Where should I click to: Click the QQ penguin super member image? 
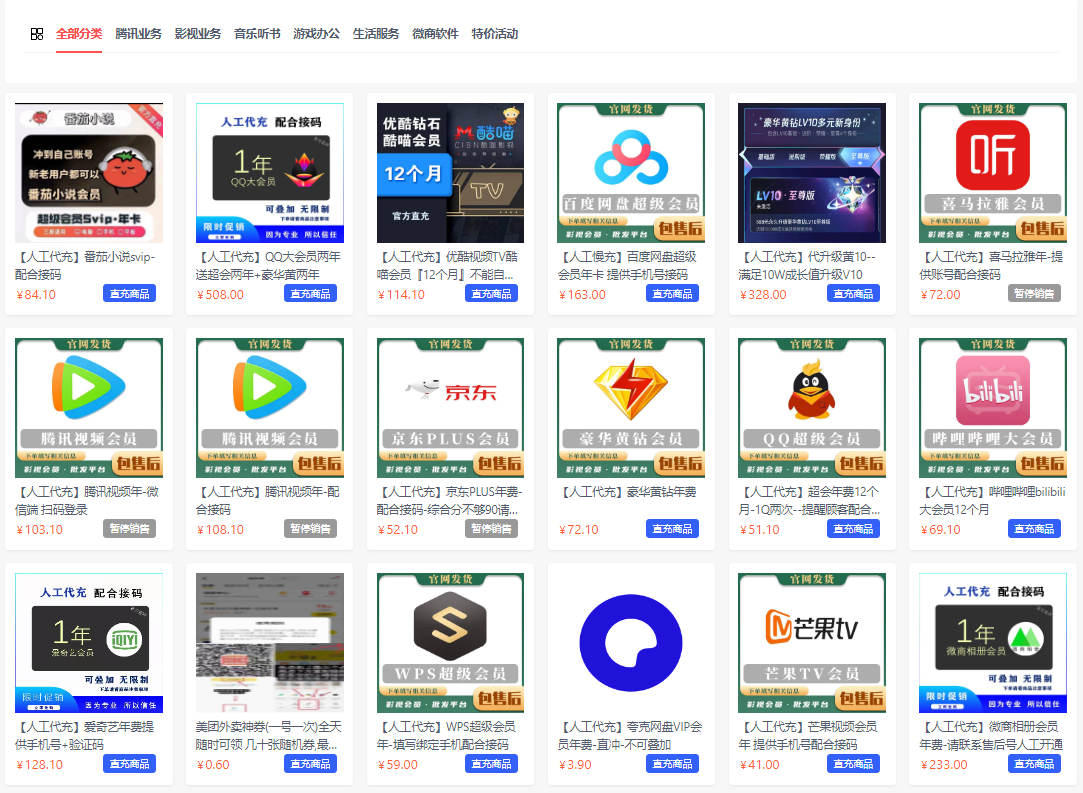click(x=812, y=407)
